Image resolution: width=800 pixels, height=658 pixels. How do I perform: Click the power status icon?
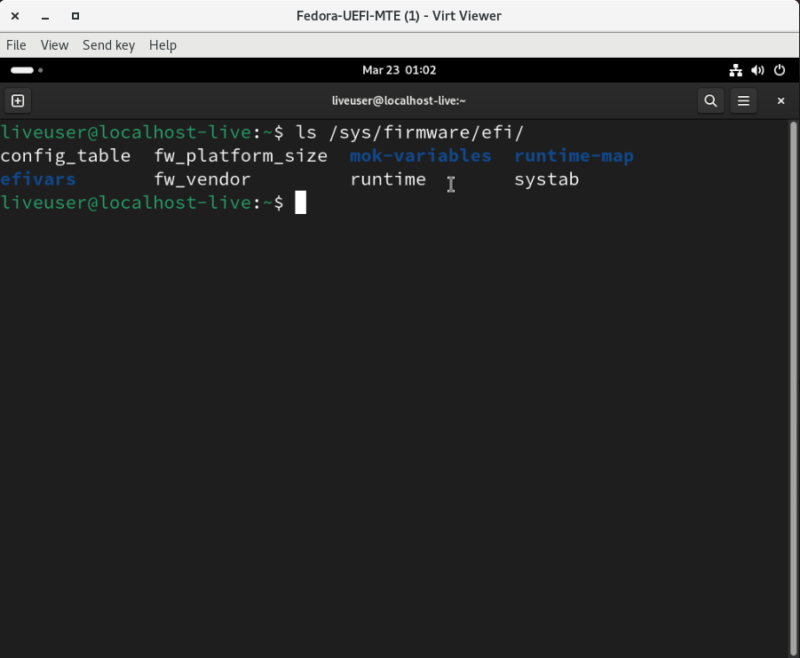779,70
